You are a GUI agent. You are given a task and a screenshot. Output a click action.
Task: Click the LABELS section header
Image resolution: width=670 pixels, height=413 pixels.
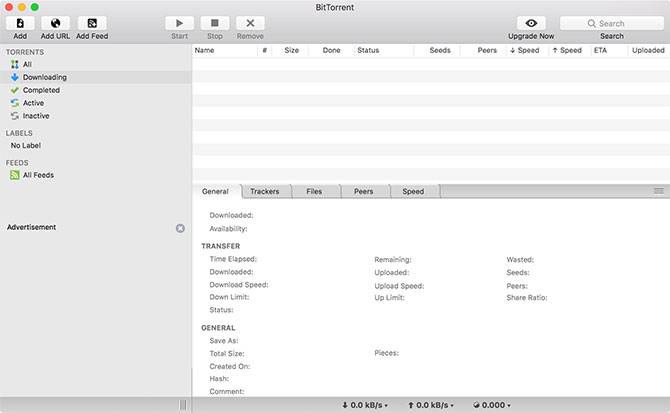click(x=19, y=133)
